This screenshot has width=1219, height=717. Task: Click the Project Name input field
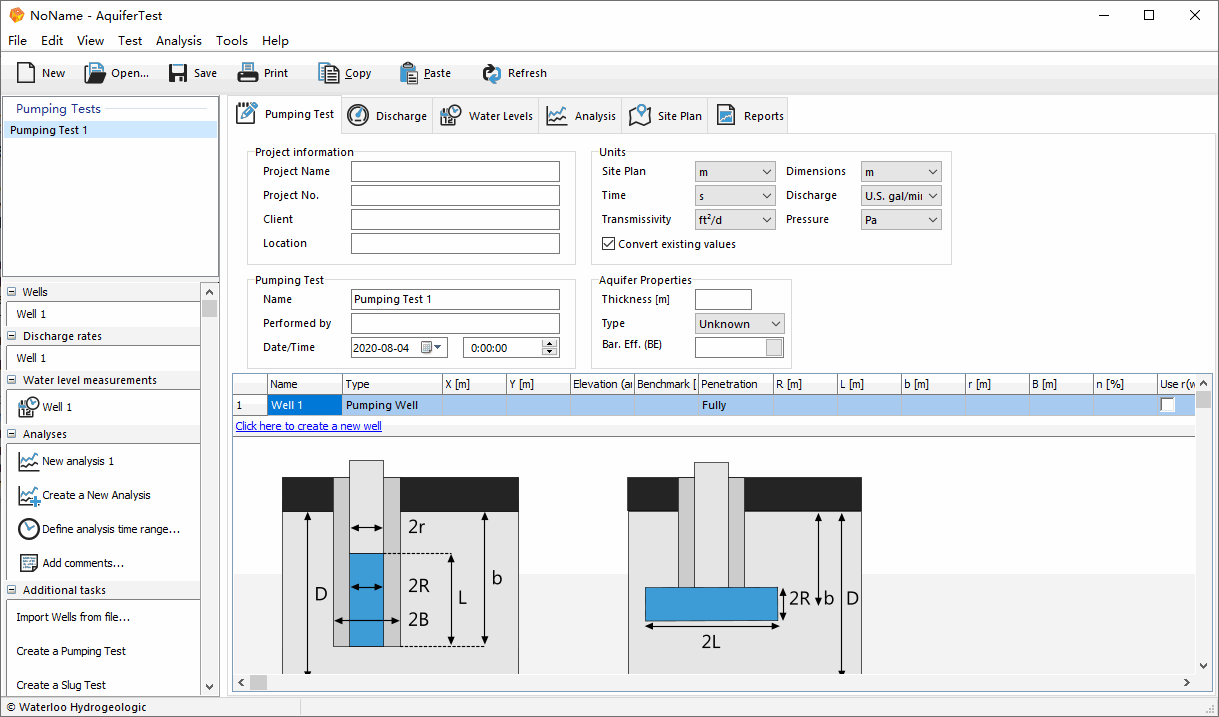455,172
